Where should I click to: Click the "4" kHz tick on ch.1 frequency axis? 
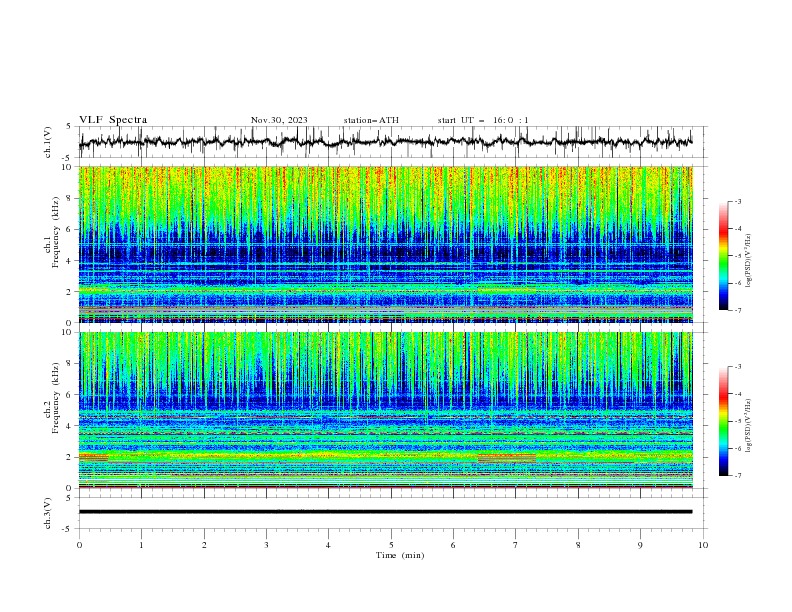click(69, 261)
